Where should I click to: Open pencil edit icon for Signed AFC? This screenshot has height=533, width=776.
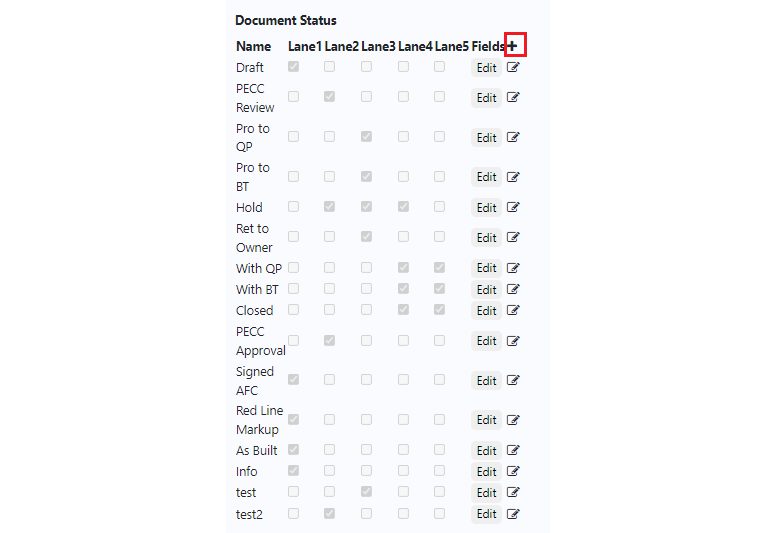tap(513, 380)
